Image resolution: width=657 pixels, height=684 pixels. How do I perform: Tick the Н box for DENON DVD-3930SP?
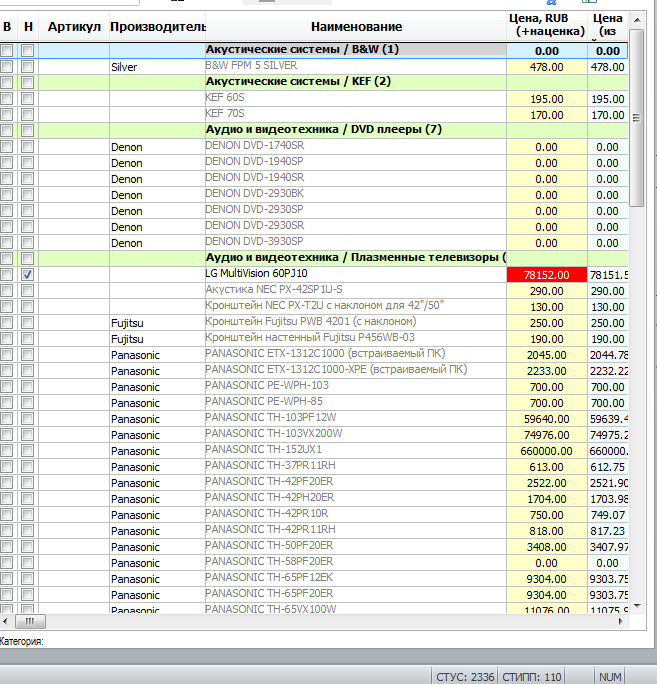(27, 243)
